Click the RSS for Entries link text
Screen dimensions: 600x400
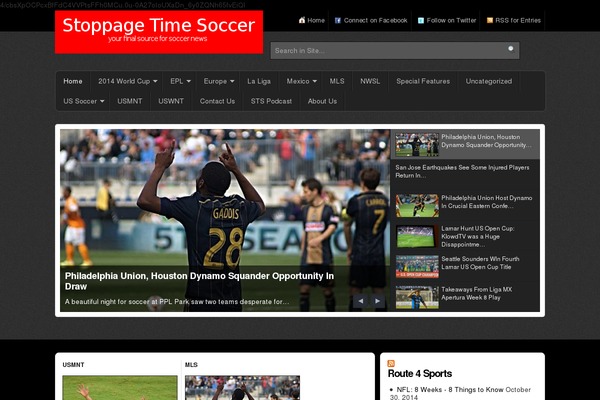pyautogui.click(x=518, y=20)
